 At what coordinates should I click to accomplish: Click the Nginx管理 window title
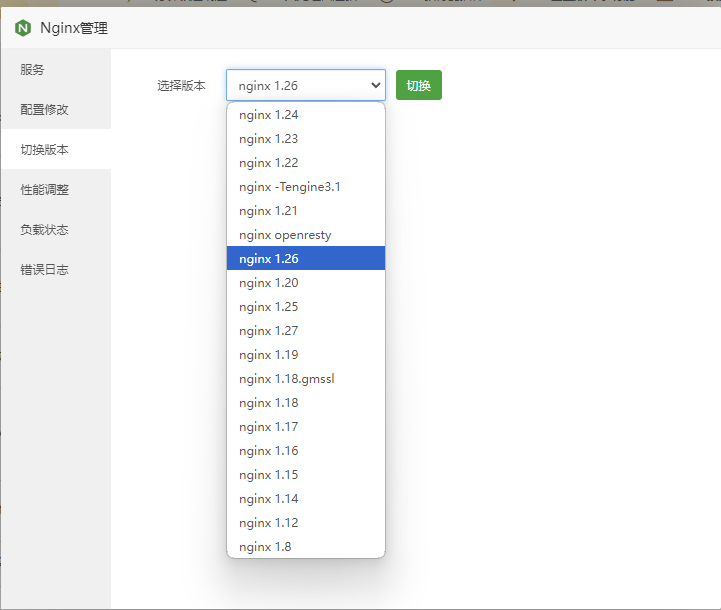click(74, 28)
